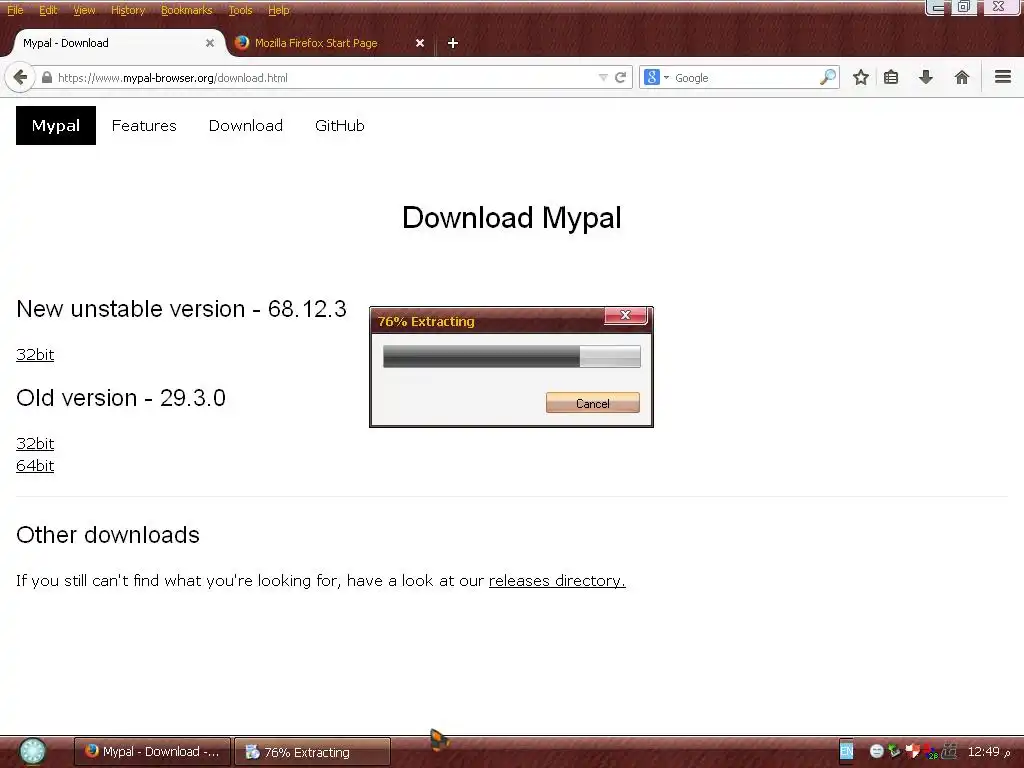Switch to Mypal - Download taskbar button
The height and width of the screenshot is (768, 1024).
pos(152,752)
